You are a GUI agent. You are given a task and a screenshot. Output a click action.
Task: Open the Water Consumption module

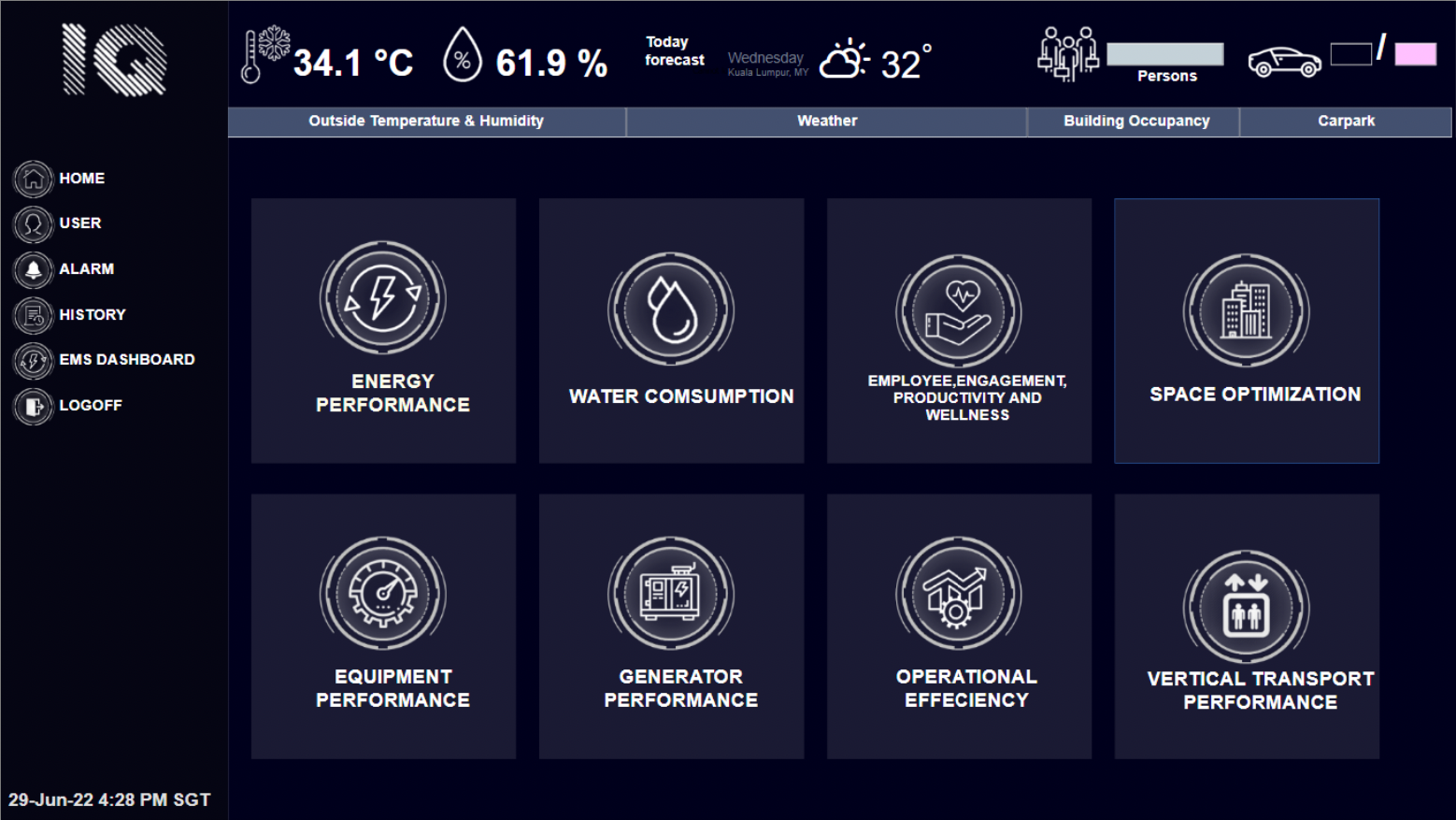pos(671,330)
